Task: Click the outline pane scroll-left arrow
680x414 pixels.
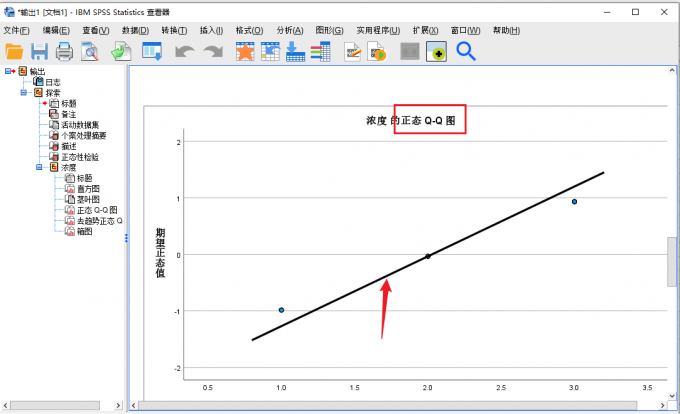Action: click(6, 405)
